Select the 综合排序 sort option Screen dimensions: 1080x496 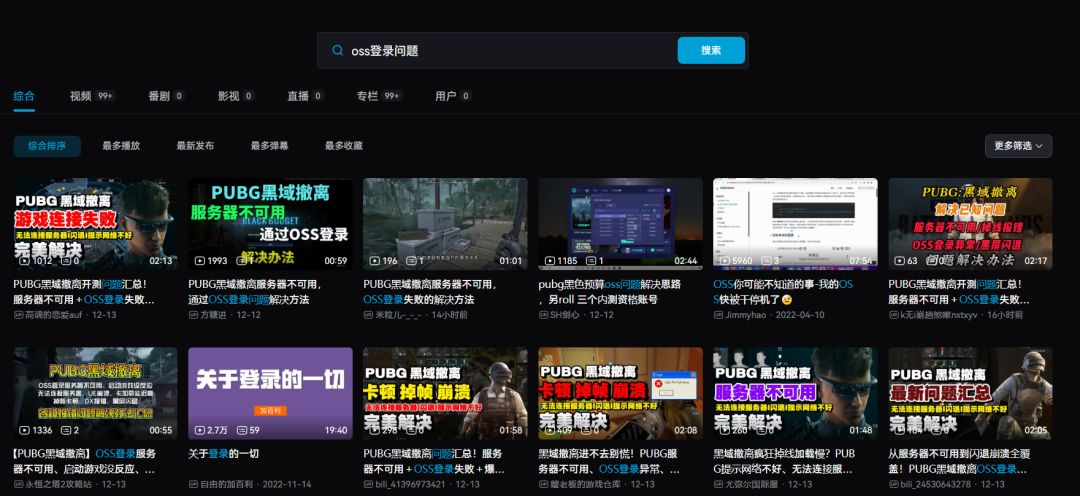tap(47, 146)
